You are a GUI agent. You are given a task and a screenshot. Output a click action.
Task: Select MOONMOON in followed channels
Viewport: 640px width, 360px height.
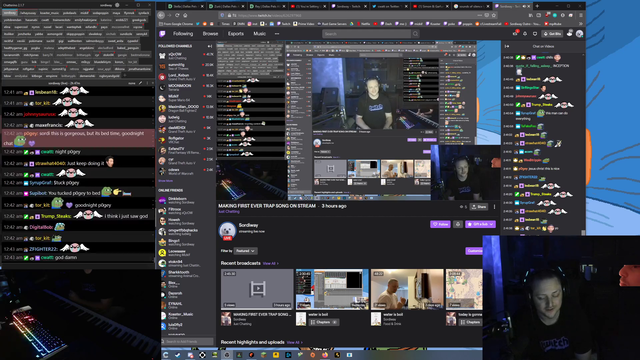(x=187, y=87)
